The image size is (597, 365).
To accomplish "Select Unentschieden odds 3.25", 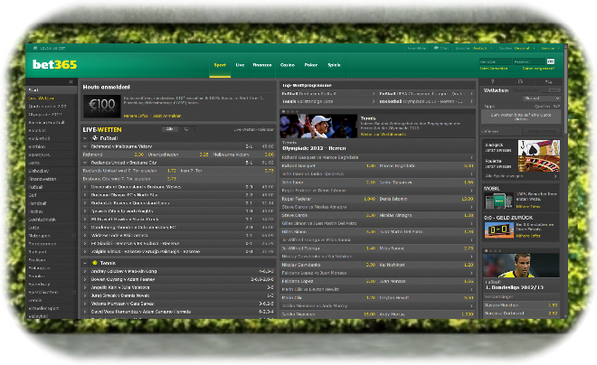I will click(204, 155).
